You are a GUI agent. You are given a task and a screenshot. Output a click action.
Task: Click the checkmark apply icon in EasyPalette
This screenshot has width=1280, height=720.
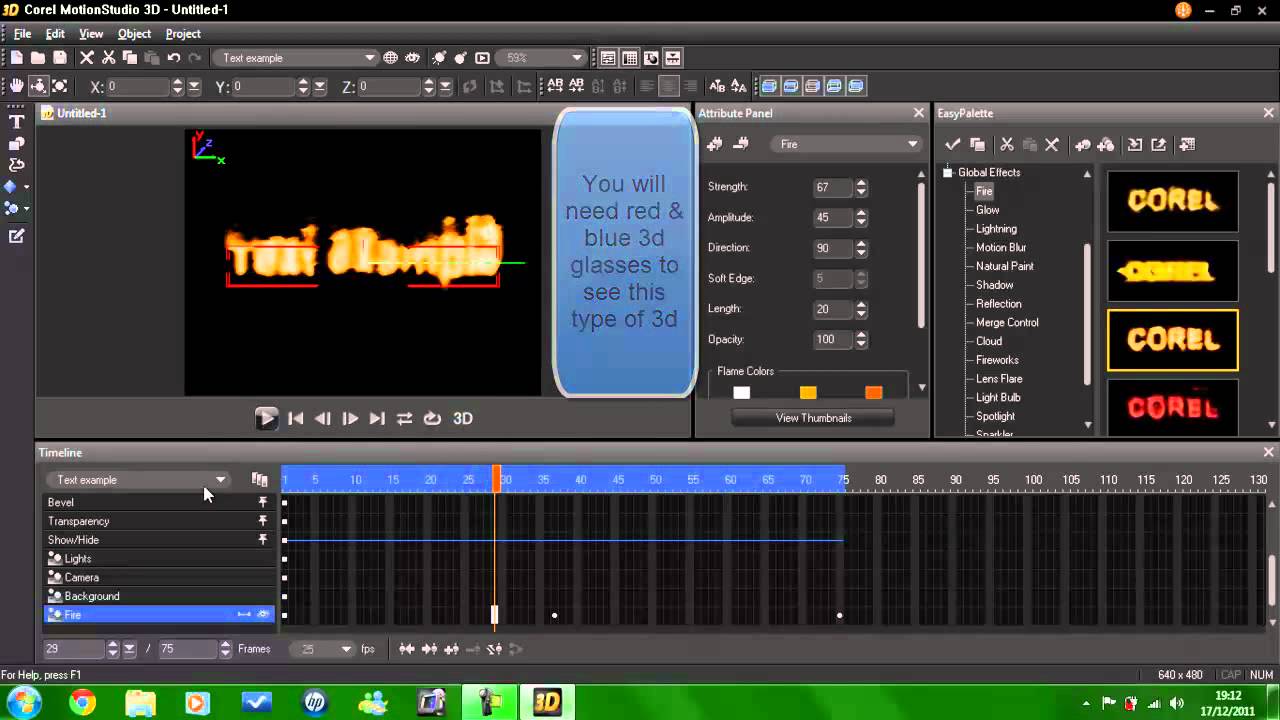pos(953,145)
